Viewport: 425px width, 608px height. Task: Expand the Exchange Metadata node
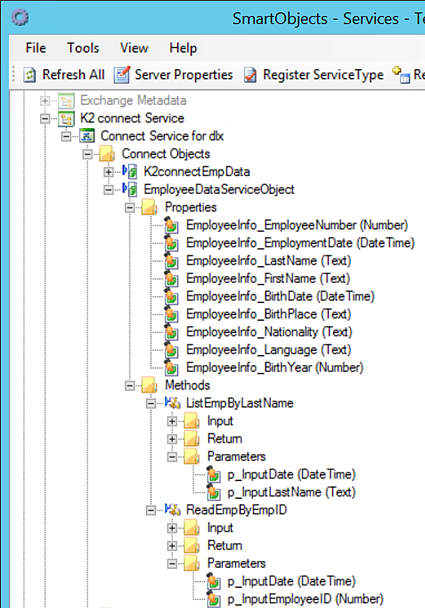coord(45,101)
